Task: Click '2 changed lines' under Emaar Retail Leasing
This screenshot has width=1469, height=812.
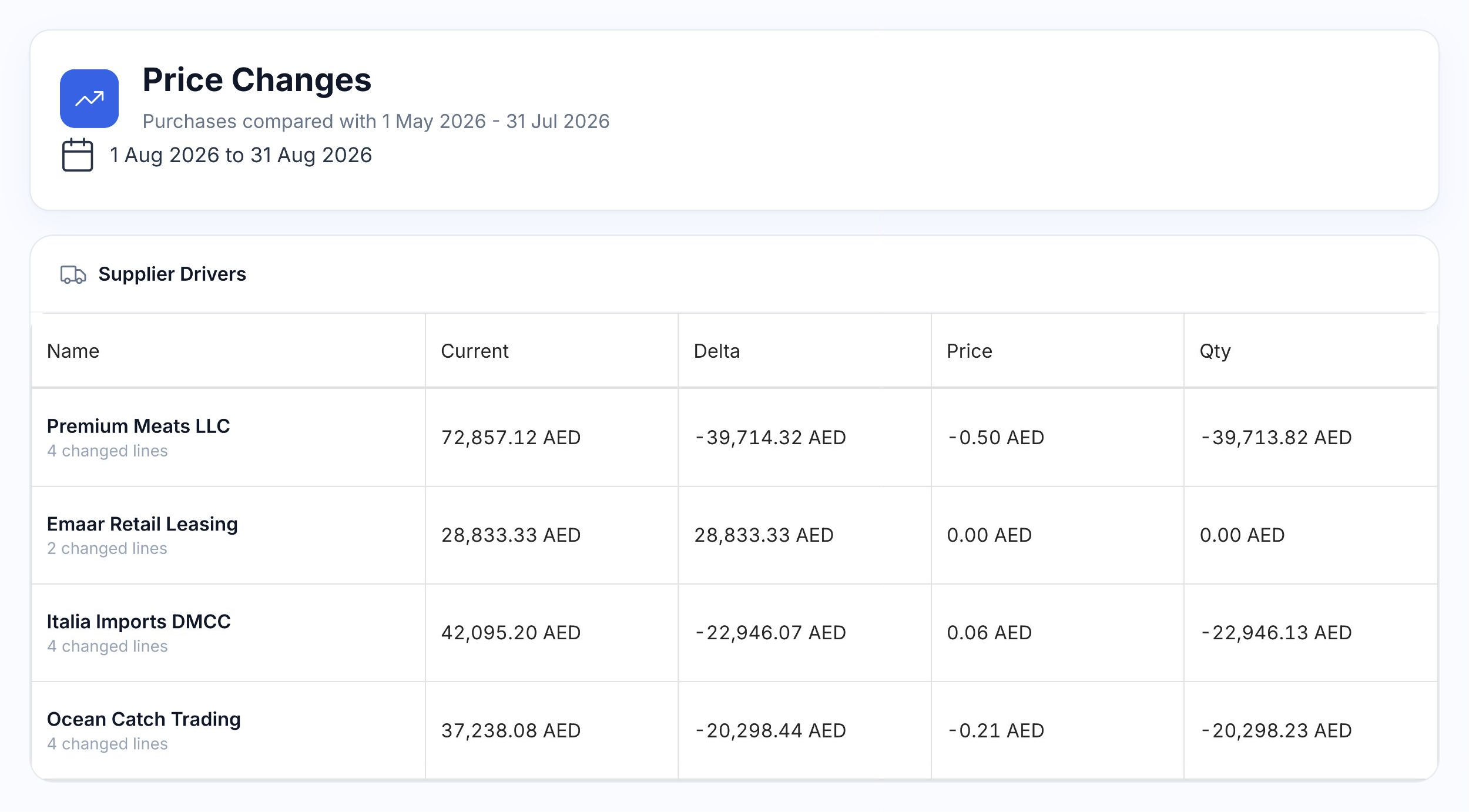Action: [107, 548]
